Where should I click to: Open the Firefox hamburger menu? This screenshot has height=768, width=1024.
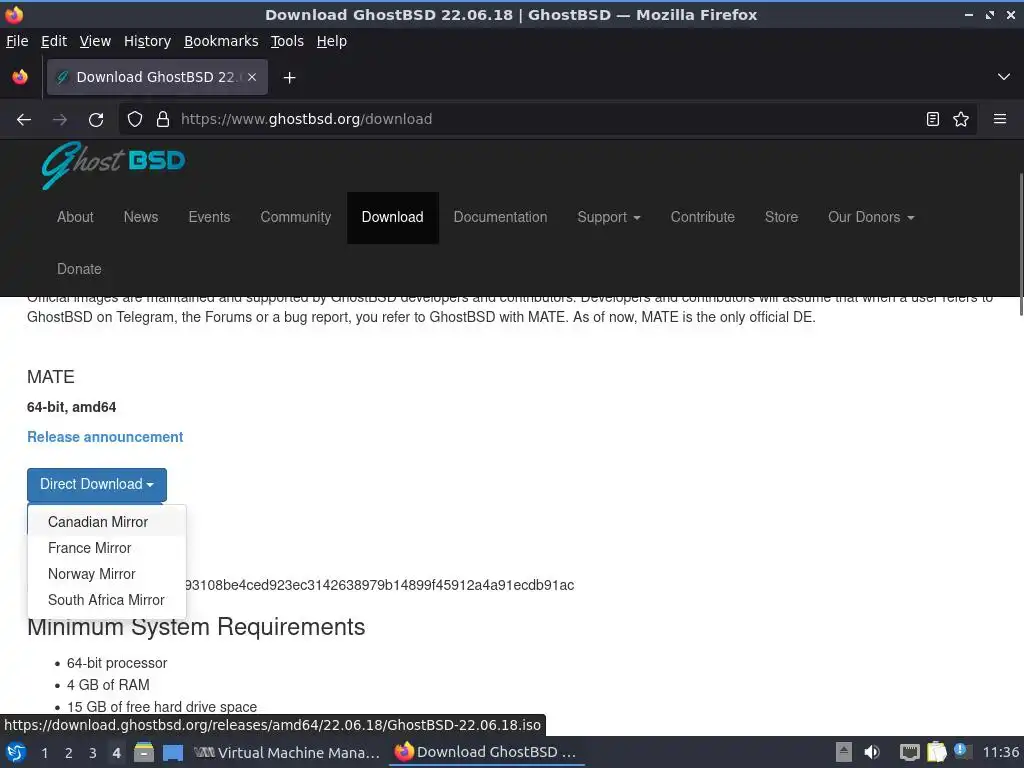pos(1000,119)
